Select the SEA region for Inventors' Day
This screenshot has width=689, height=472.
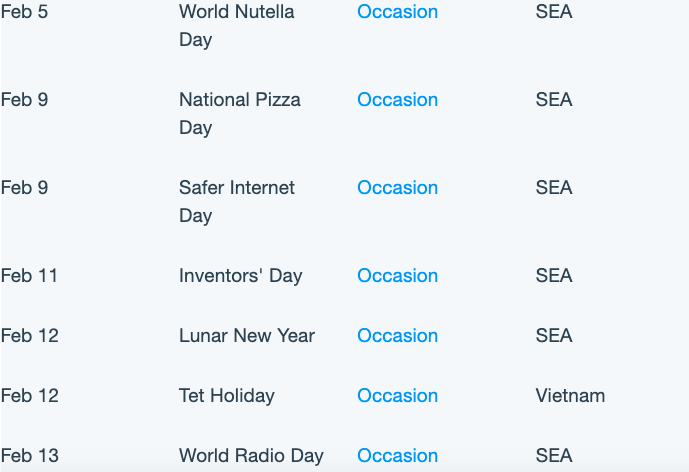pos(554,276)
